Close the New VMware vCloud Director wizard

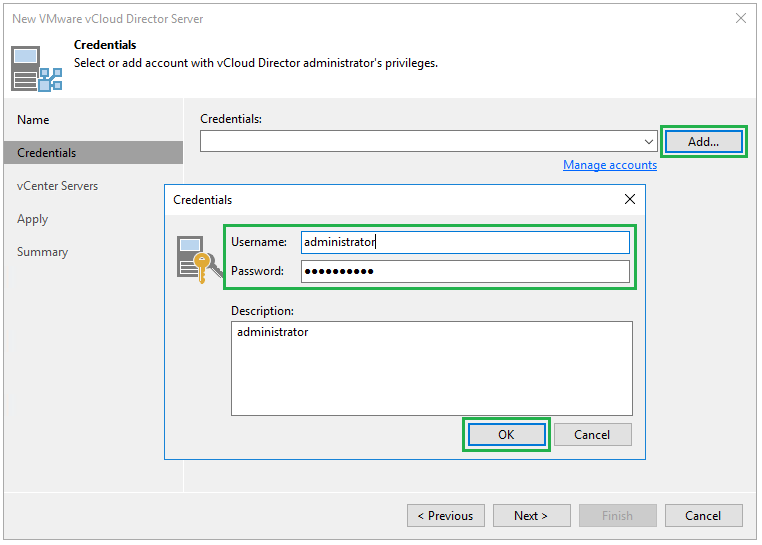tap(741, 18)
